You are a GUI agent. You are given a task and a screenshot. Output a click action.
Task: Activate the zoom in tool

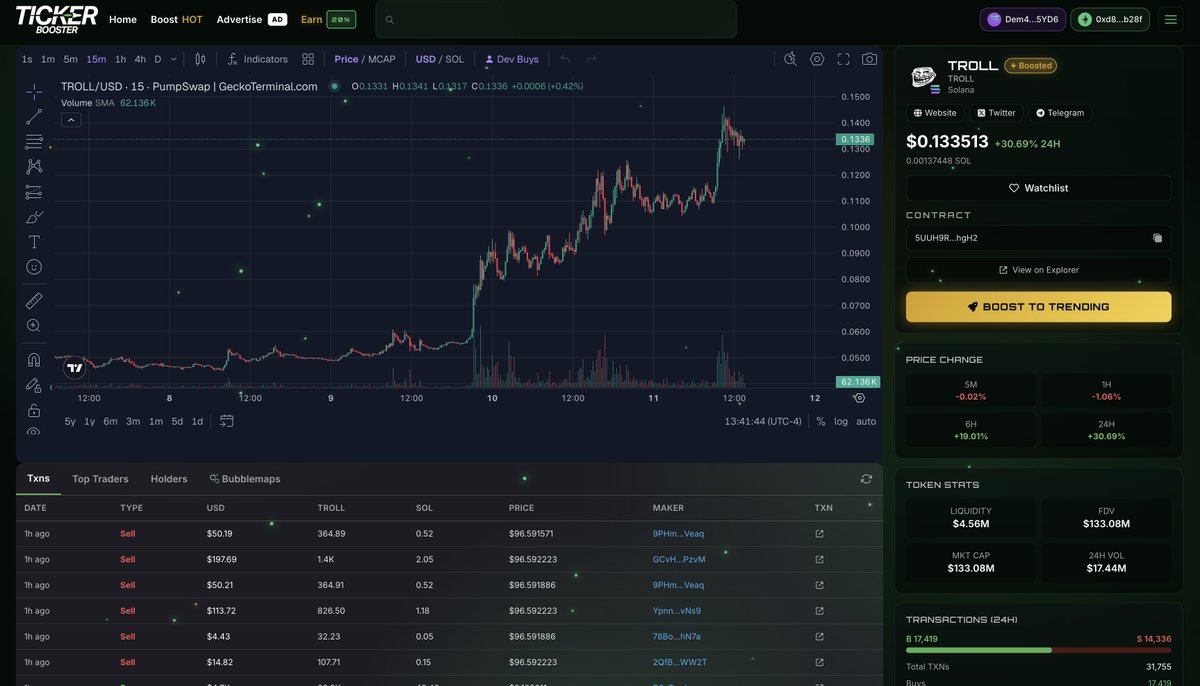(x=34, y=326)
